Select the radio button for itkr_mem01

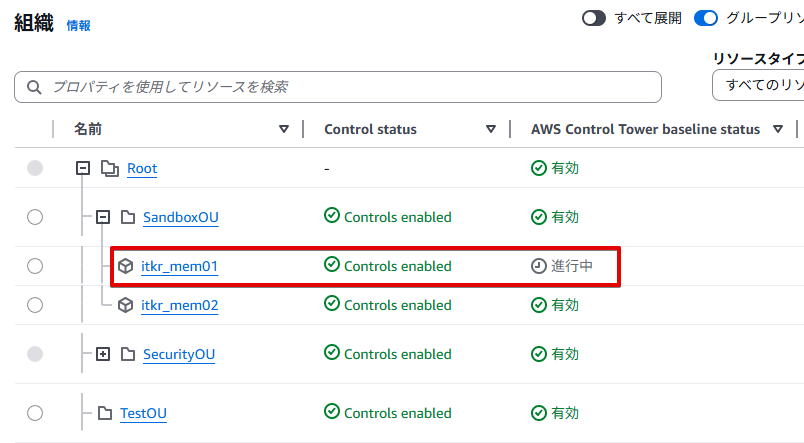[x=35, y=266]
